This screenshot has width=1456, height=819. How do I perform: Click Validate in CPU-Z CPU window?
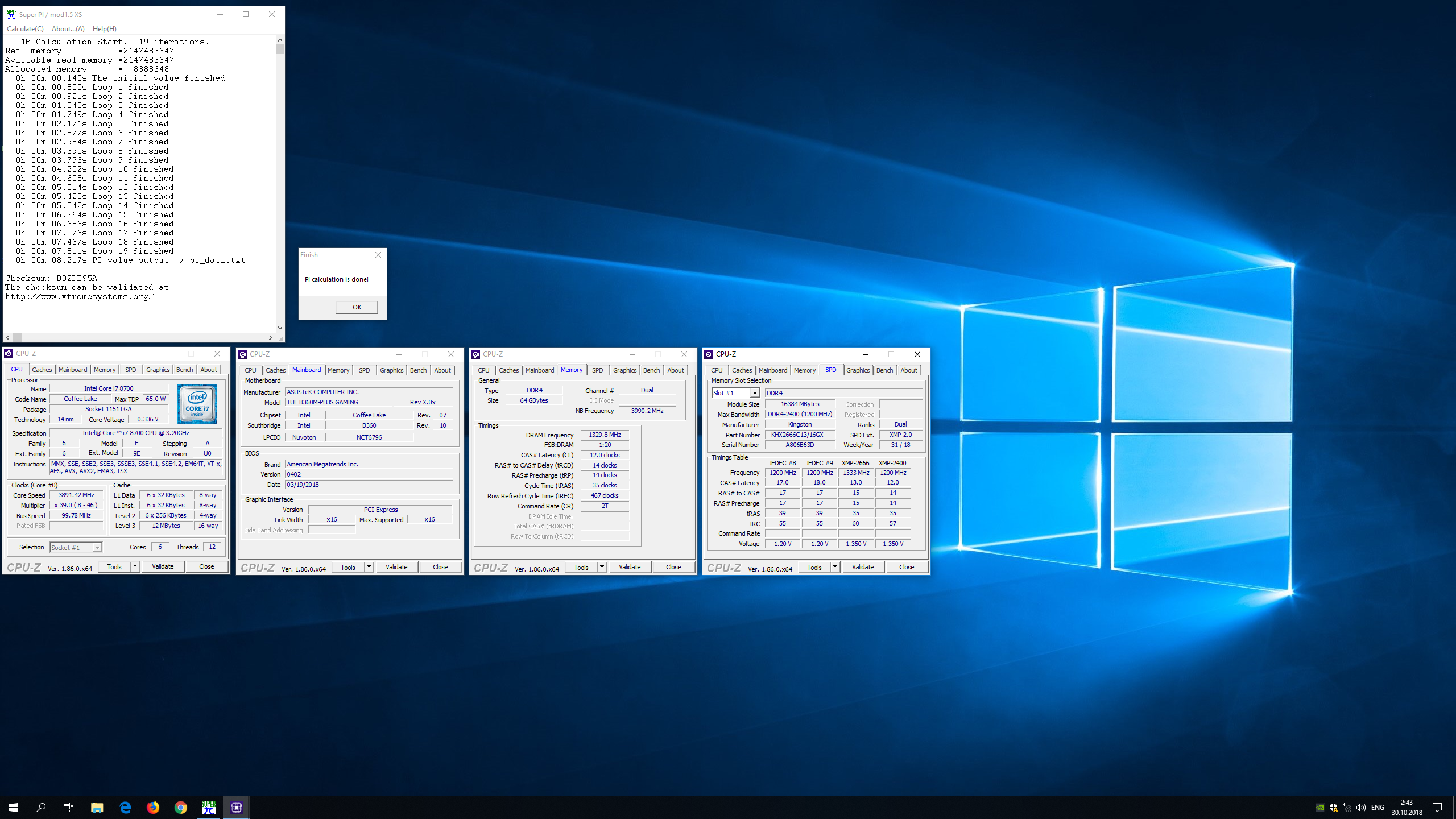click(x=163, y=566)
